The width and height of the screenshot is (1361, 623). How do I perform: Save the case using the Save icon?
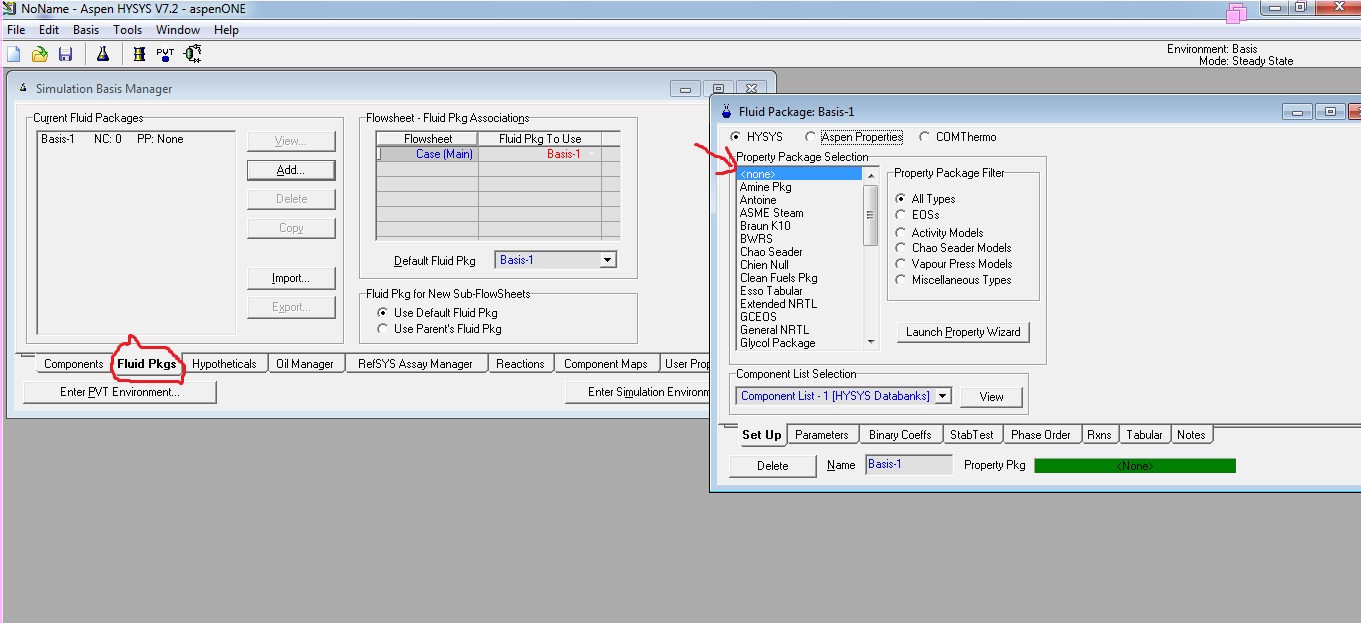pos(65,53)
